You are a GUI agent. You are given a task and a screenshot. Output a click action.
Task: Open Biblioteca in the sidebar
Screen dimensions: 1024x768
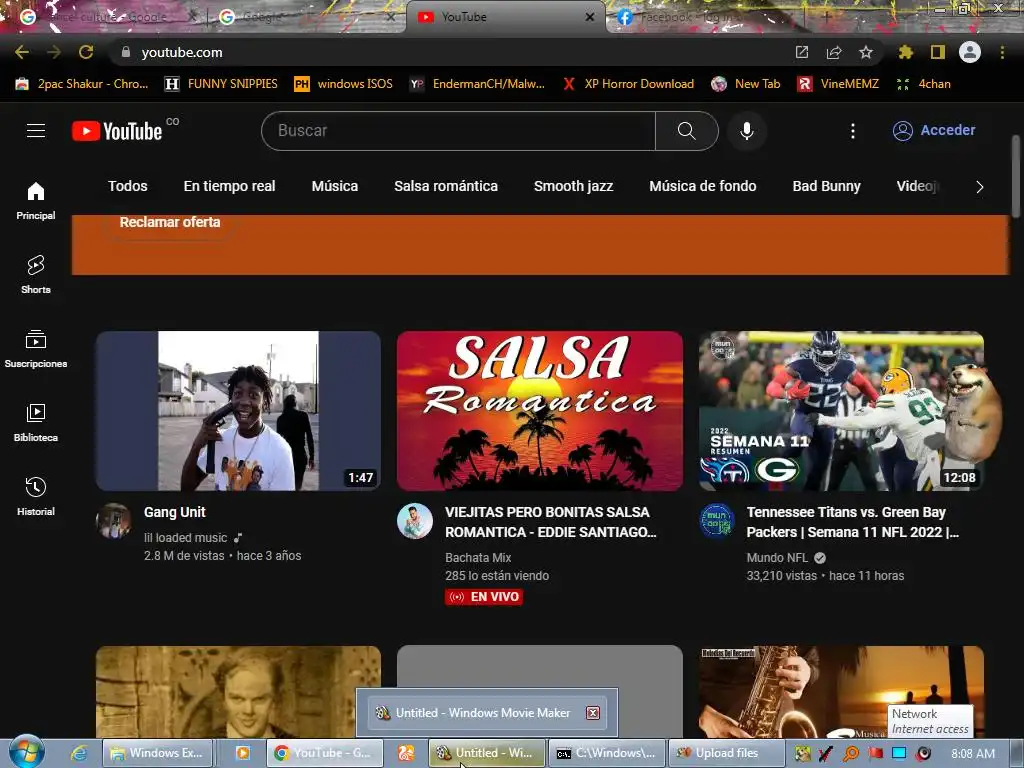[36, 423]
